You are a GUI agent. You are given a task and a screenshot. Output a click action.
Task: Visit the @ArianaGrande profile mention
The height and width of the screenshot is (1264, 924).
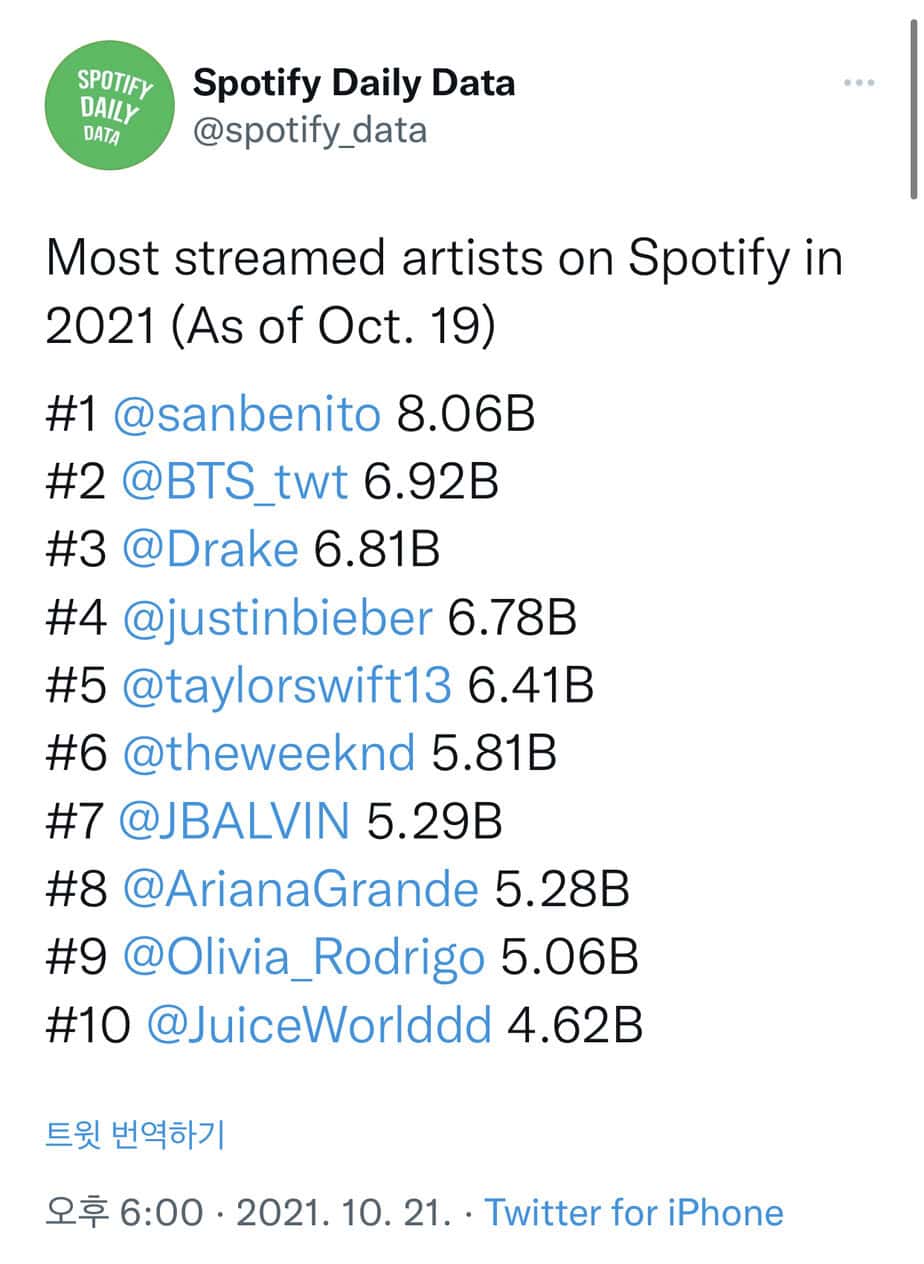click(300, 890)
